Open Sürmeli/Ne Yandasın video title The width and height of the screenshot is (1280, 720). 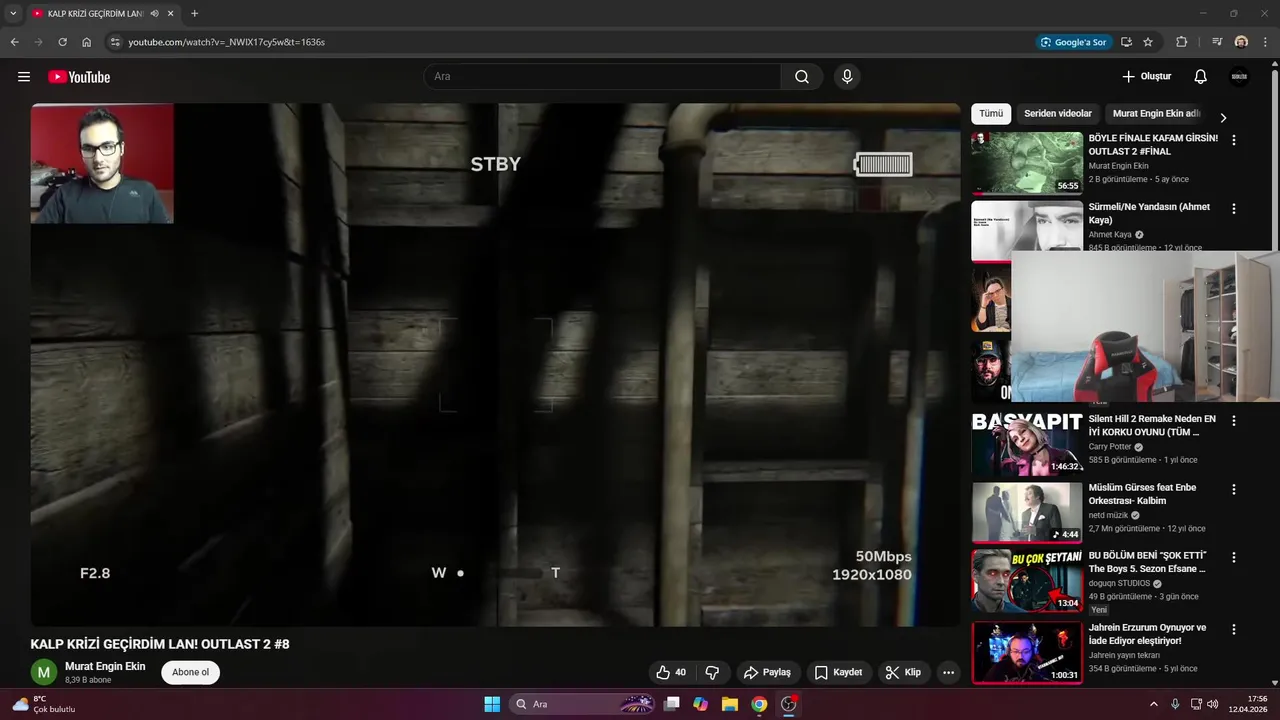coord(1149,213)
